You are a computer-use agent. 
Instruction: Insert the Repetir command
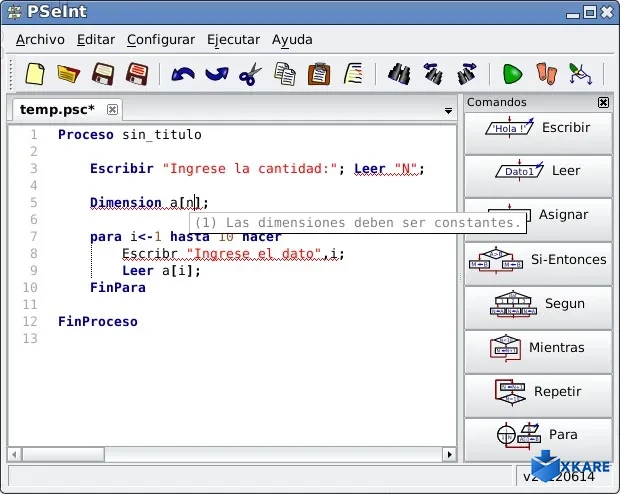tap(538, 396)
